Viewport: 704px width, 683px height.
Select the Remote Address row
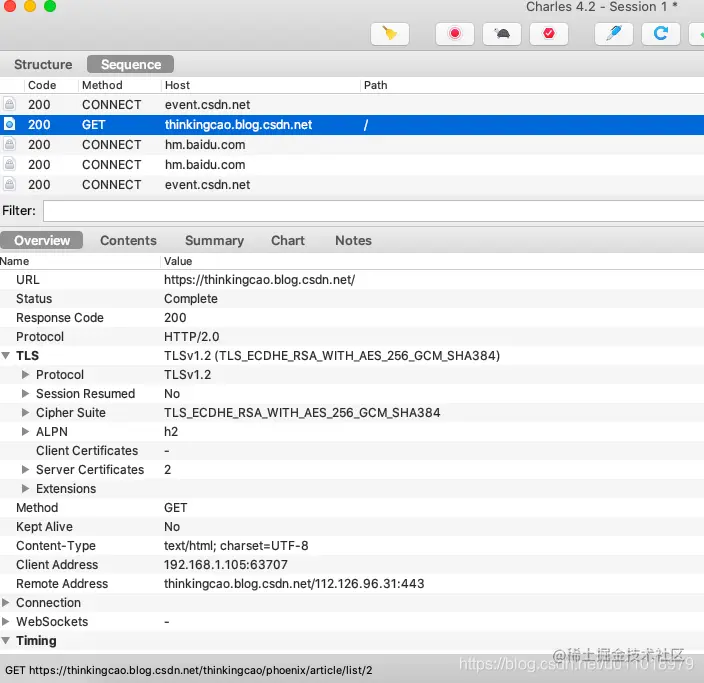[x=352, y=584]
